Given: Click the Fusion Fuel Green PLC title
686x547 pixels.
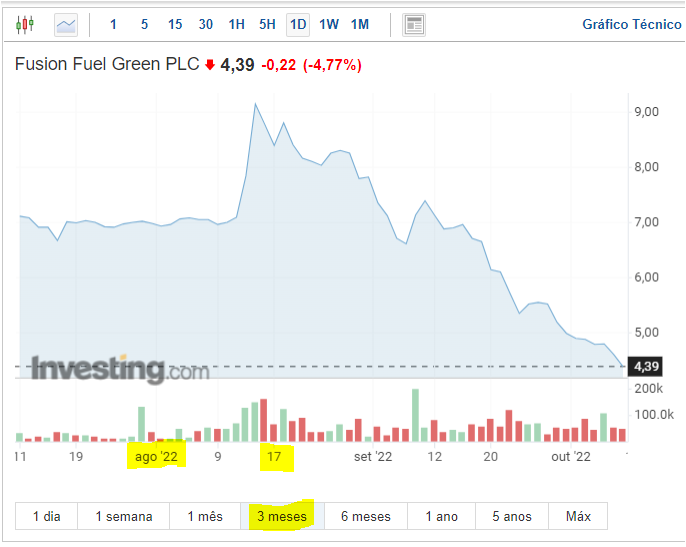Looking at the screenshot, I should tap(107, 64).
